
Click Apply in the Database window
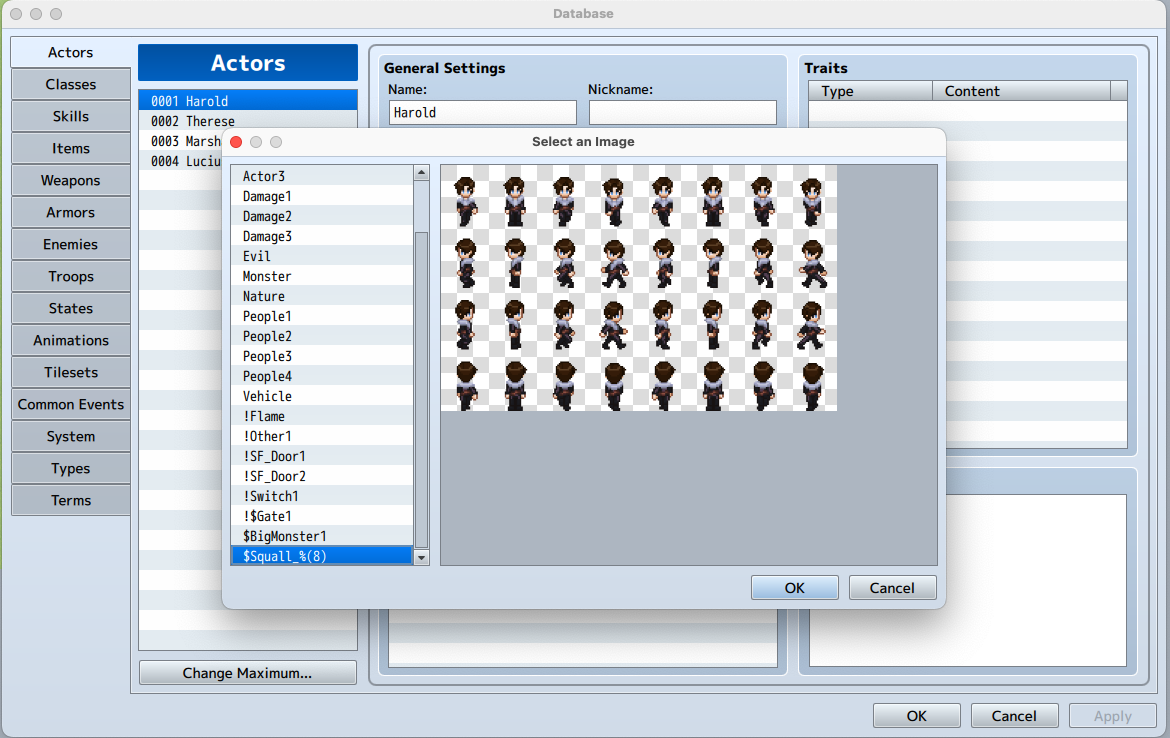1113,716
